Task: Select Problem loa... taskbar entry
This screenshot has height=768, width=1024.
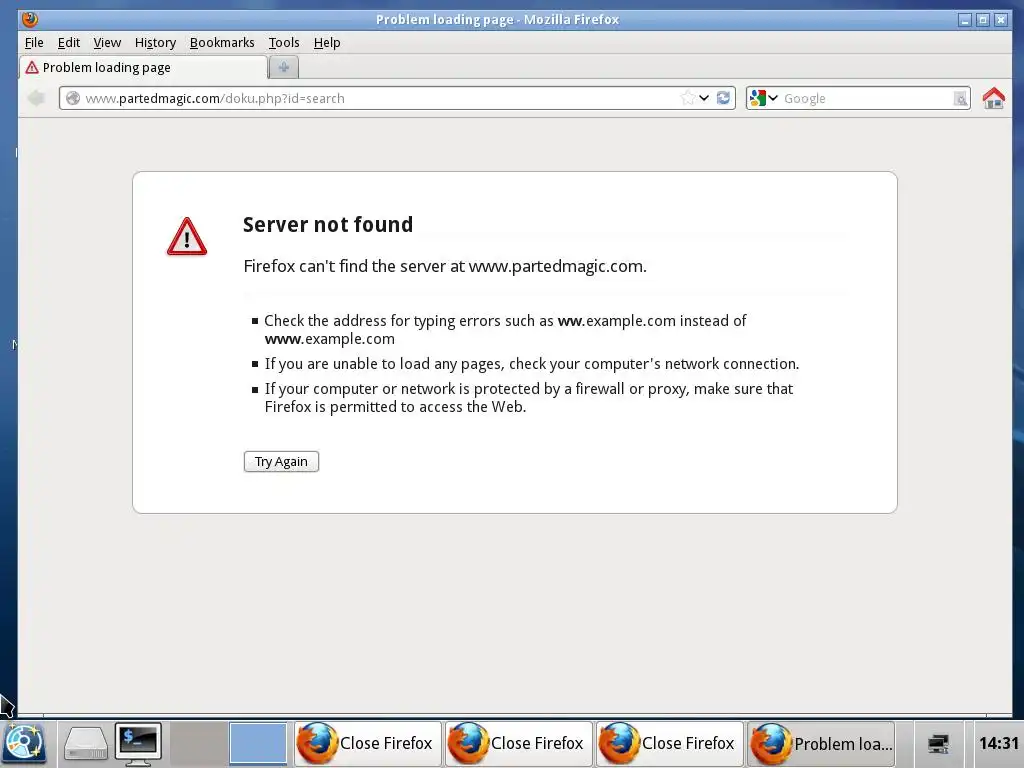Action: 820,743
